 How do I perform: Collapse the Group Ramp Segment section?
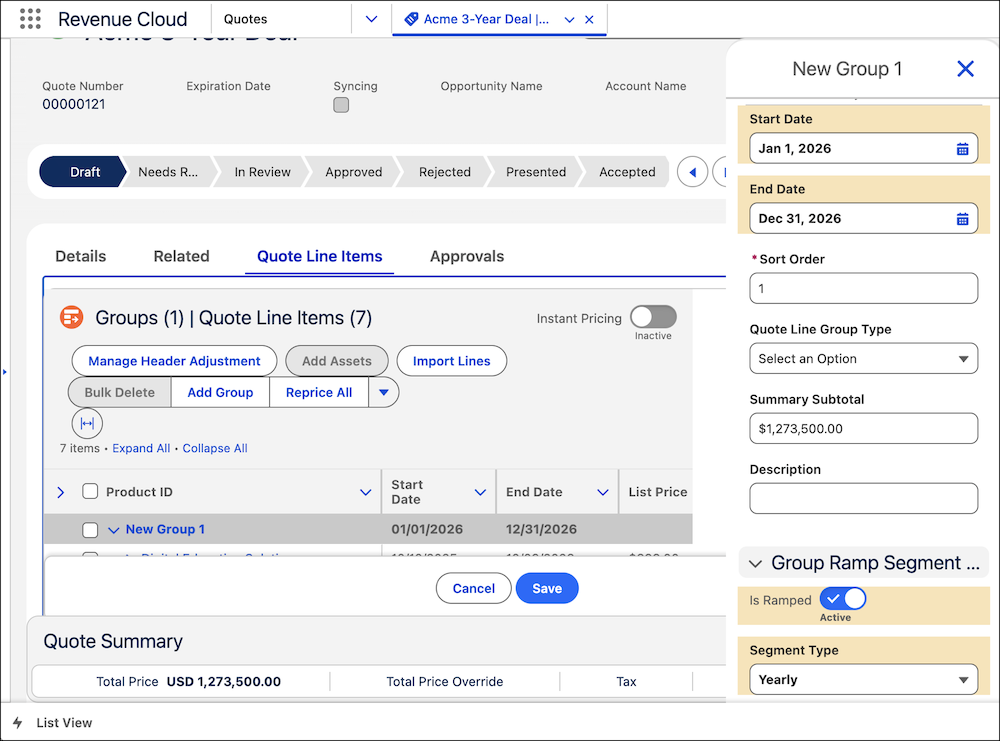[x=756, y=564]
